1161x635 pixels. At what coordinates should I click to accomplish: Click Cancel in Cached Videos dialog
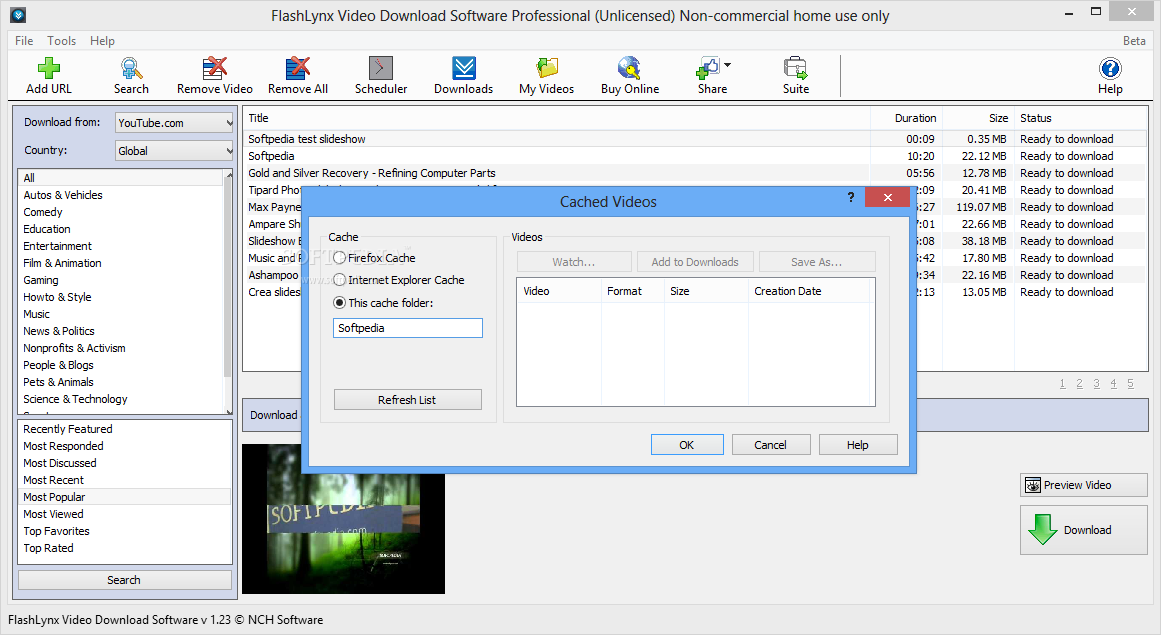point(771,445)
